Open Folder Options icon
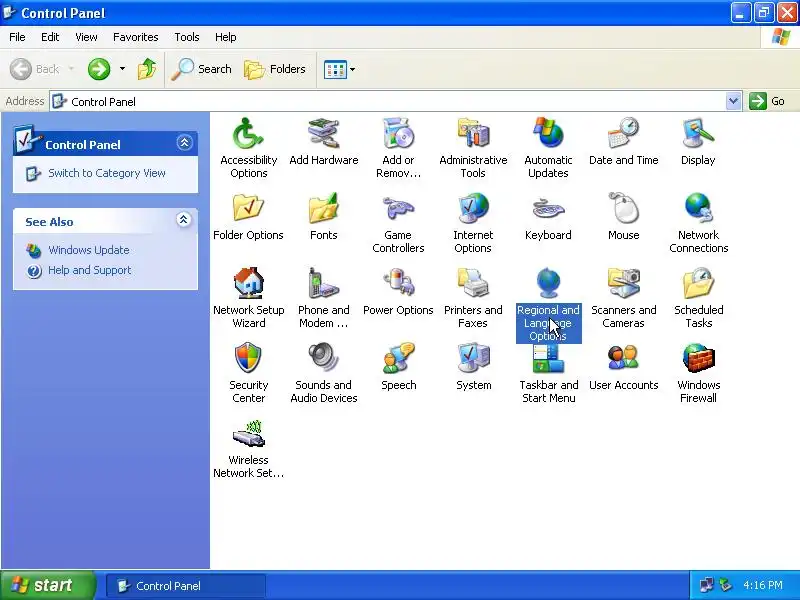The height and width of the screenshot is (600, 800). point(248,209)
